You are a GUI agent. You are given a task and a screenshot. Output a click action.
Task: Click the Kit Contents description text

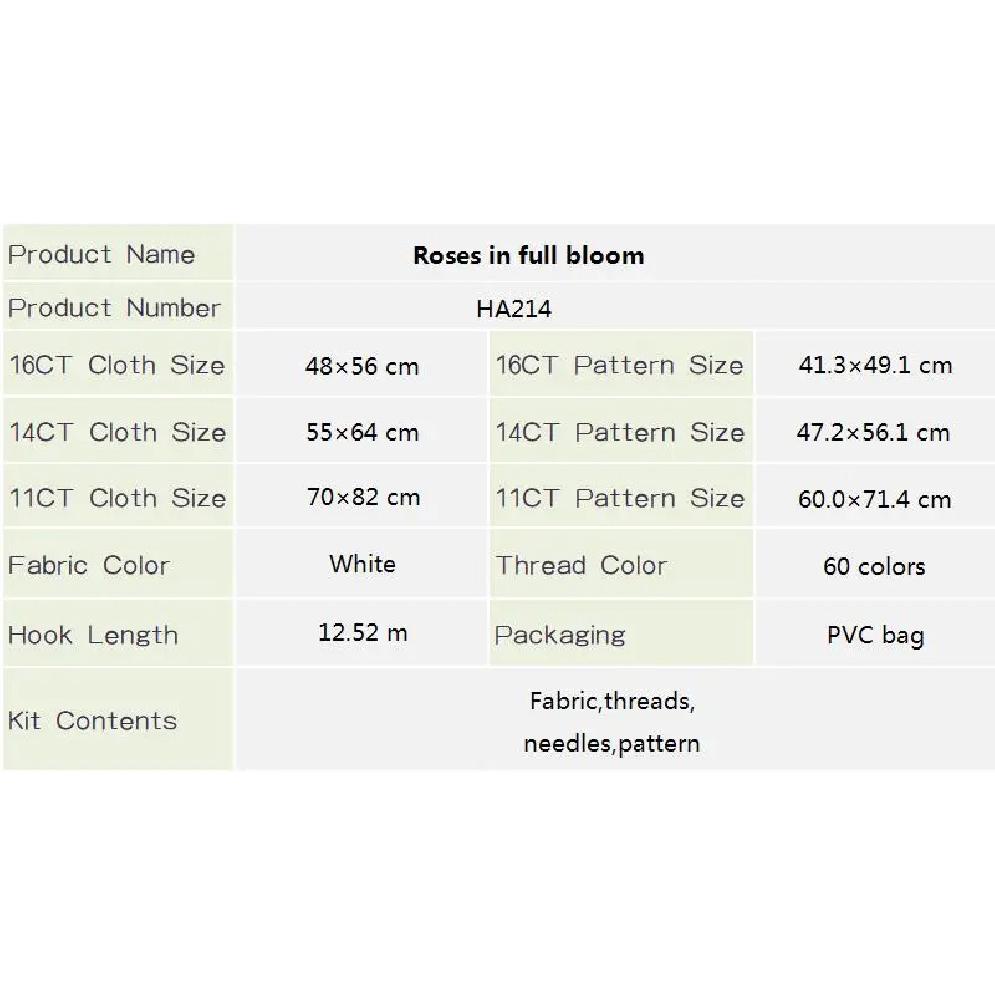tap(612, 722)
